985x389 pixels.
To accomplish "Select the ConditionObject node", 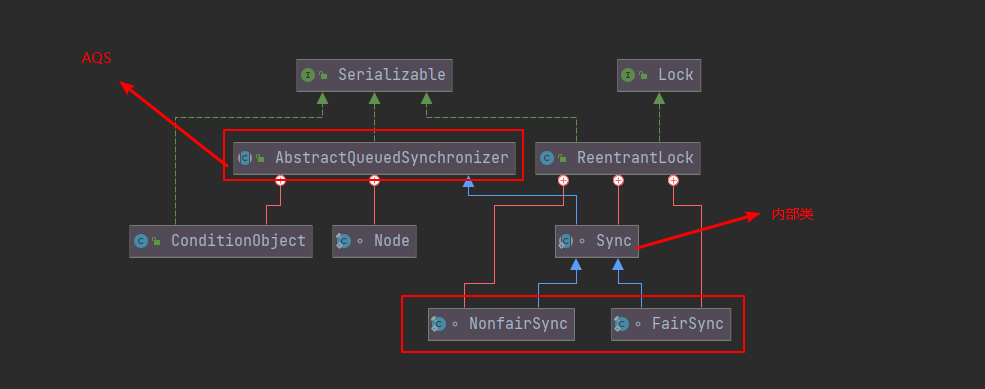I will (220, 241).
